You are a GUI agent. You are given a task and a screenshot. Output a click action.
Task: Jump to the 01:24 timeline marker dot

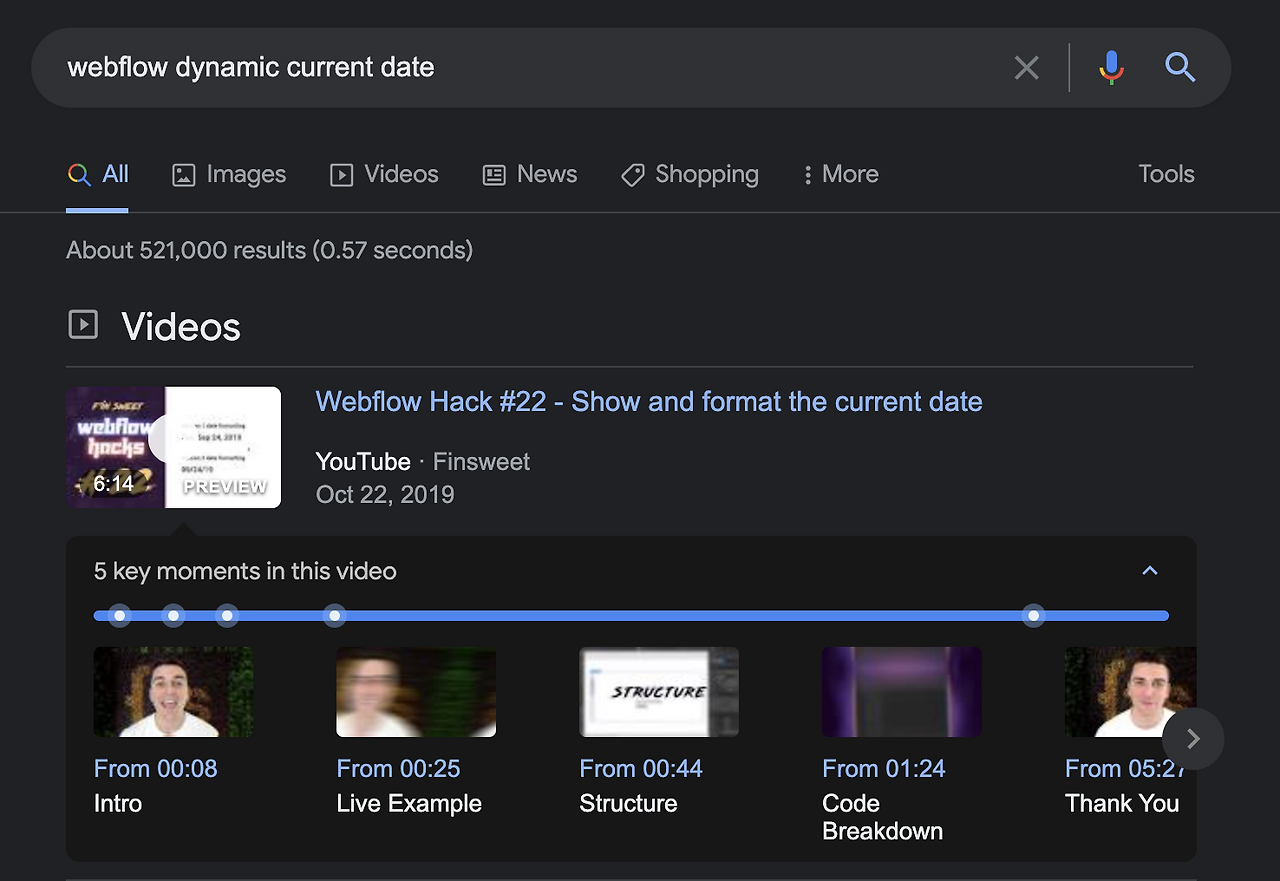[x=335, y=616]
